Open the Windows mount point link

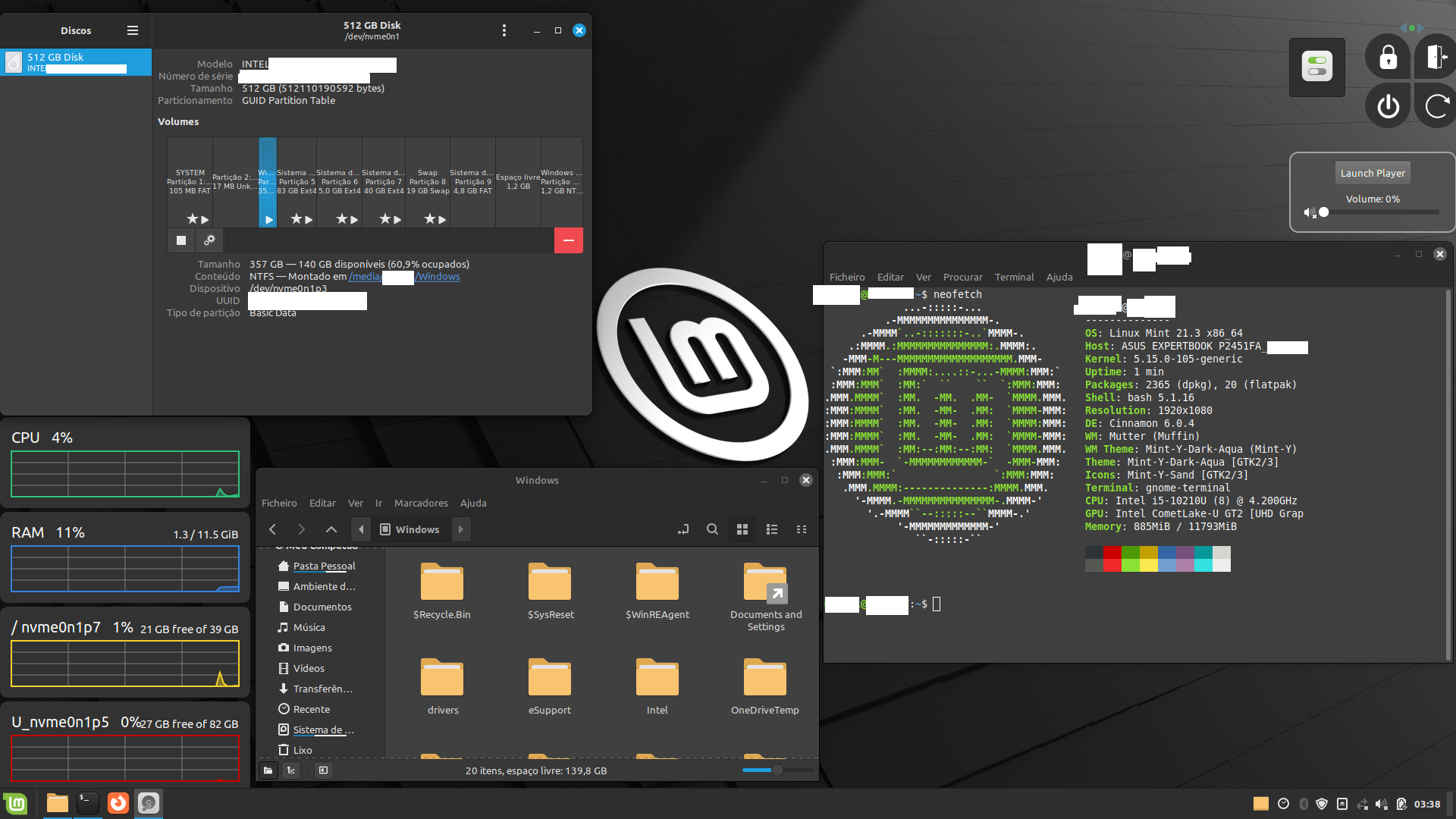[438, 277]
